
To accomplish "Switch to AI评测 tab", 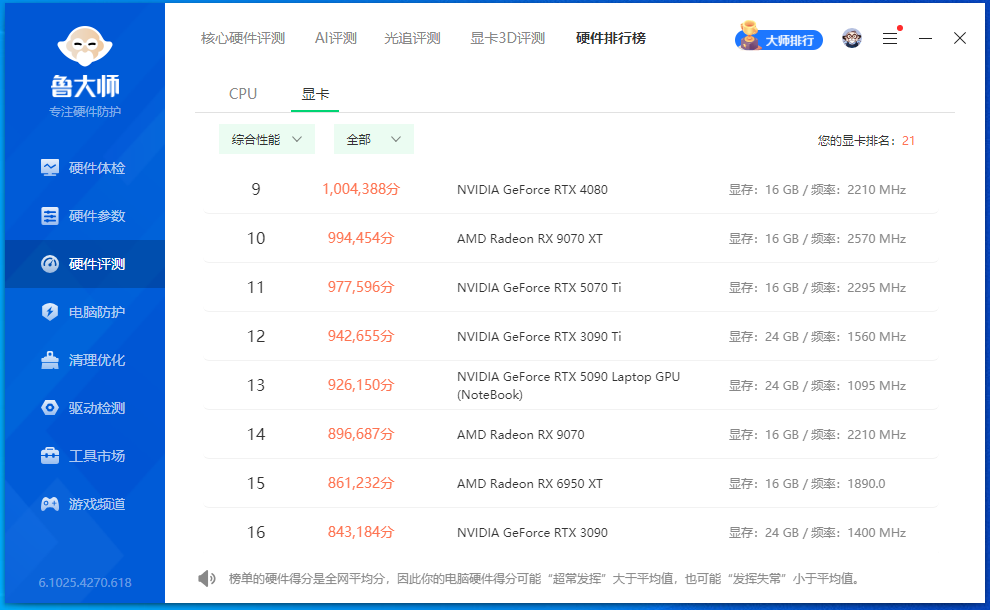I will pos(336,39).
